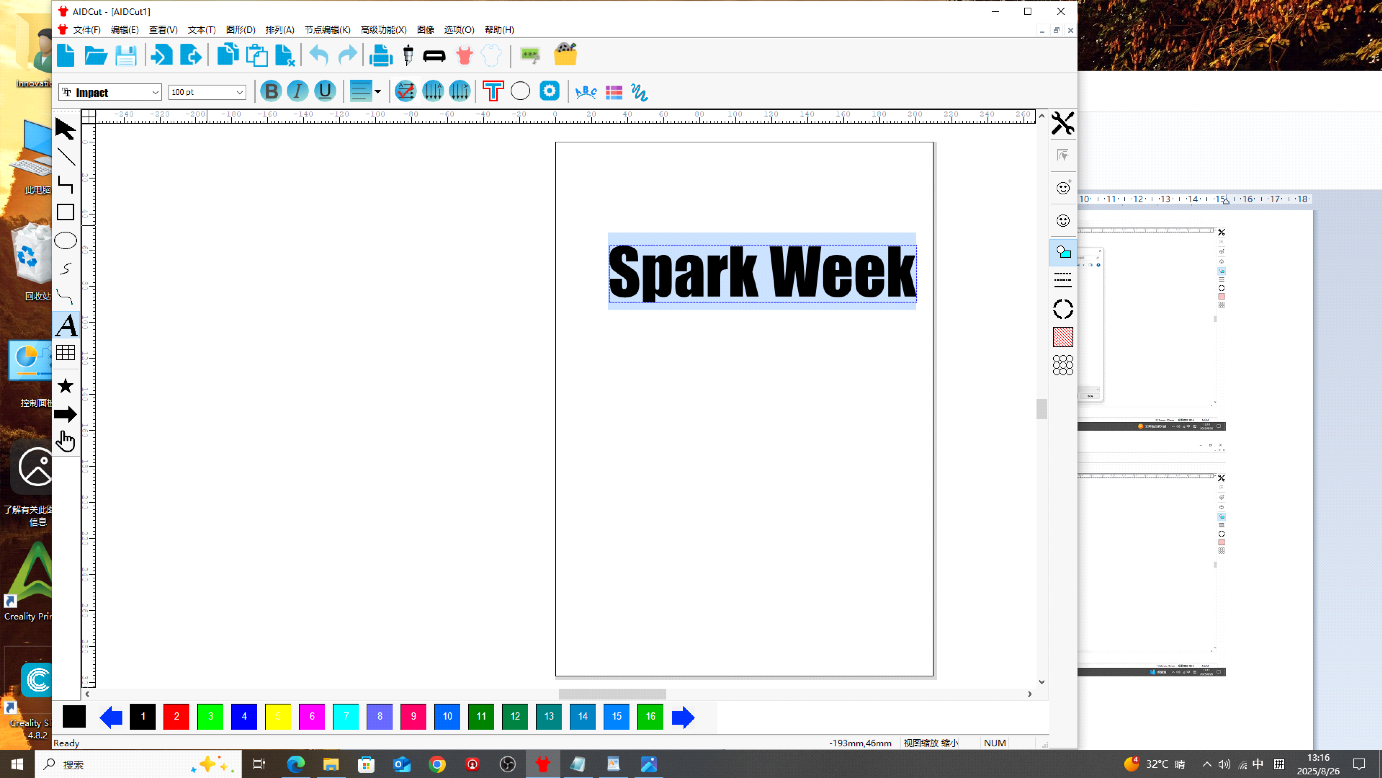Select the text tool letter A
This screenshot has width=1382, height=778.
66,325
